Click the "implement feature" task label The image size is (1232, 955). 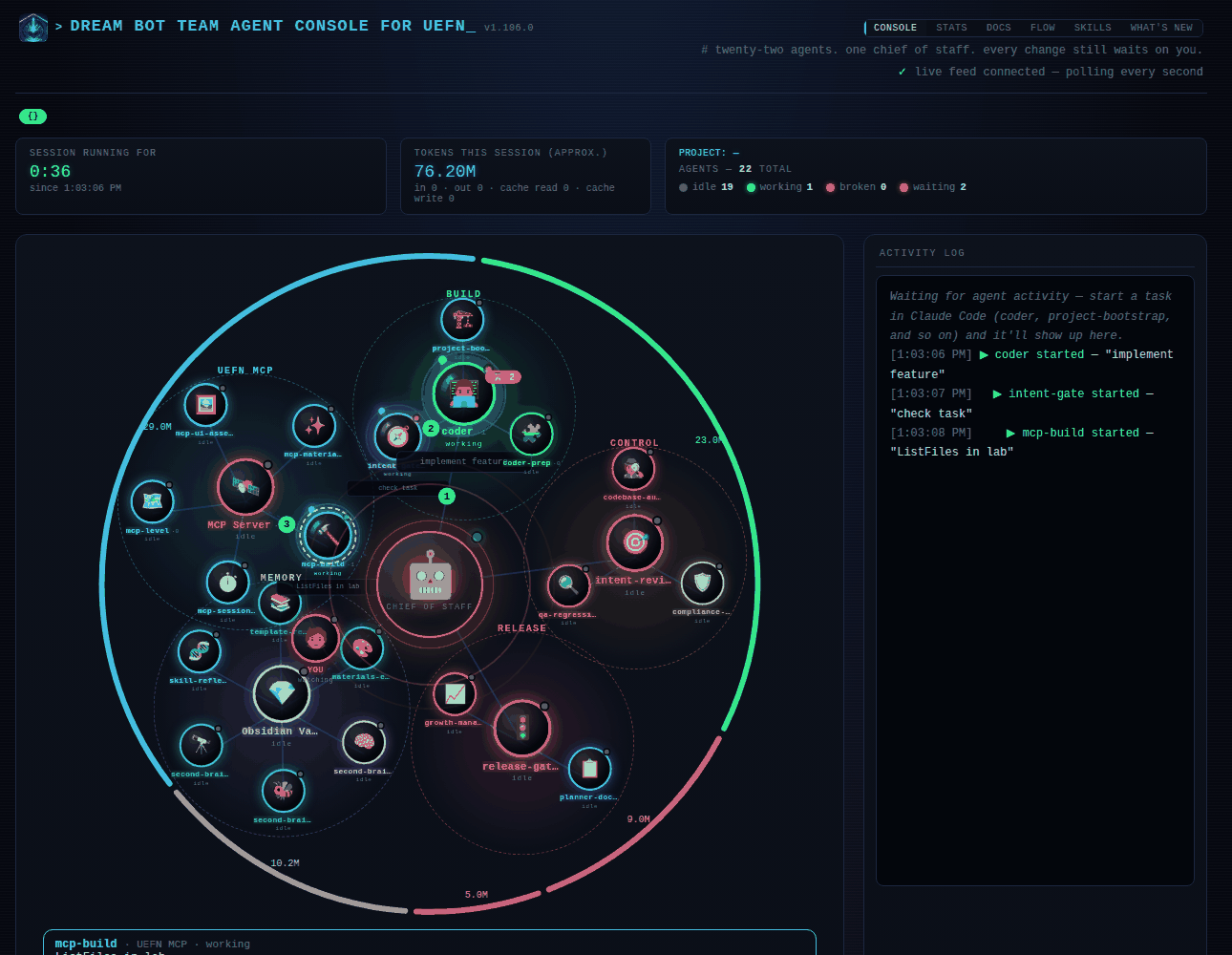pyautogui.click(x=462, y=461)
